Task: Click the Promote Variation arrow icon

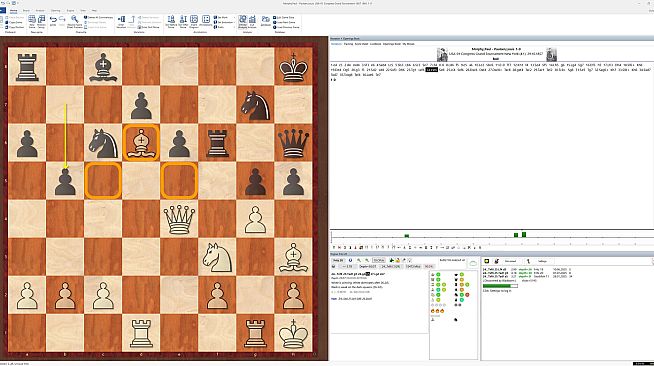Action: [x=132, y=21]
